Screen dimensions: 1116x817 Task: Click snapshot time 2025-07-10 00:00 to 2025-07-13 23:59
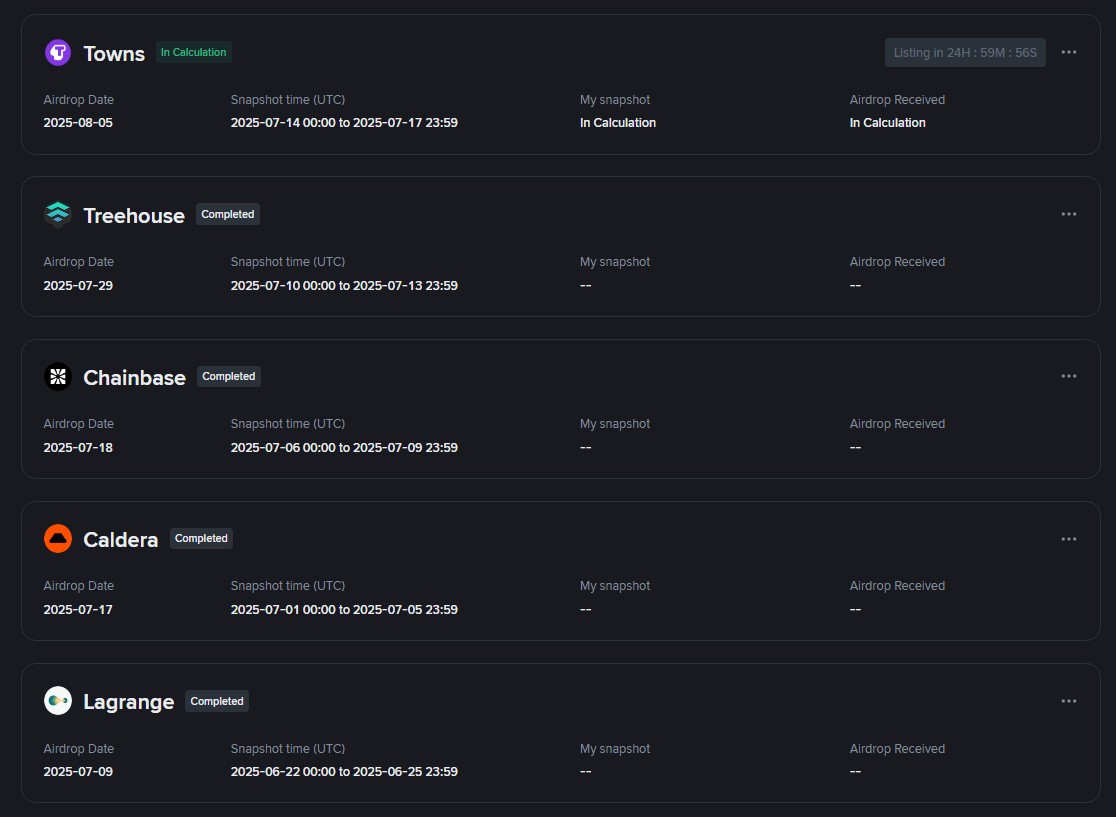click(x=344, y=285)
